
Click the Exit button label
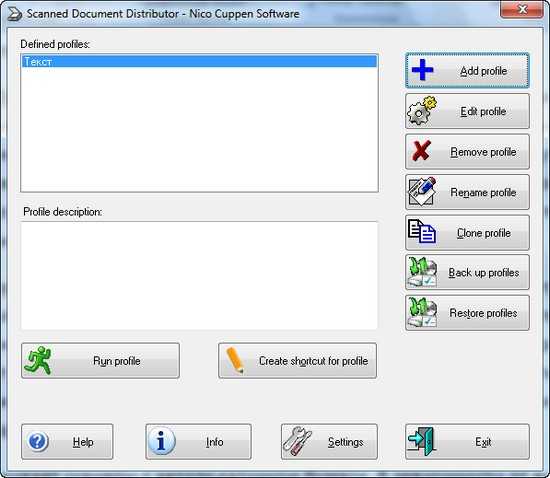(483, 442)
